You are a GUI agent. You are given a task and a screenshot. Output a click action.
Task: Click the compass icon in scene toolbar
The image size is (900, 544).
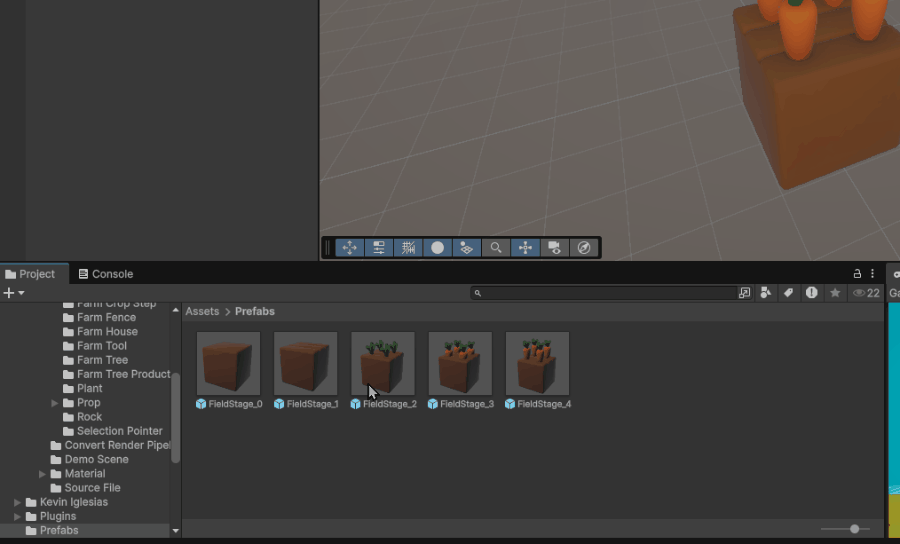tap(585, 248)
